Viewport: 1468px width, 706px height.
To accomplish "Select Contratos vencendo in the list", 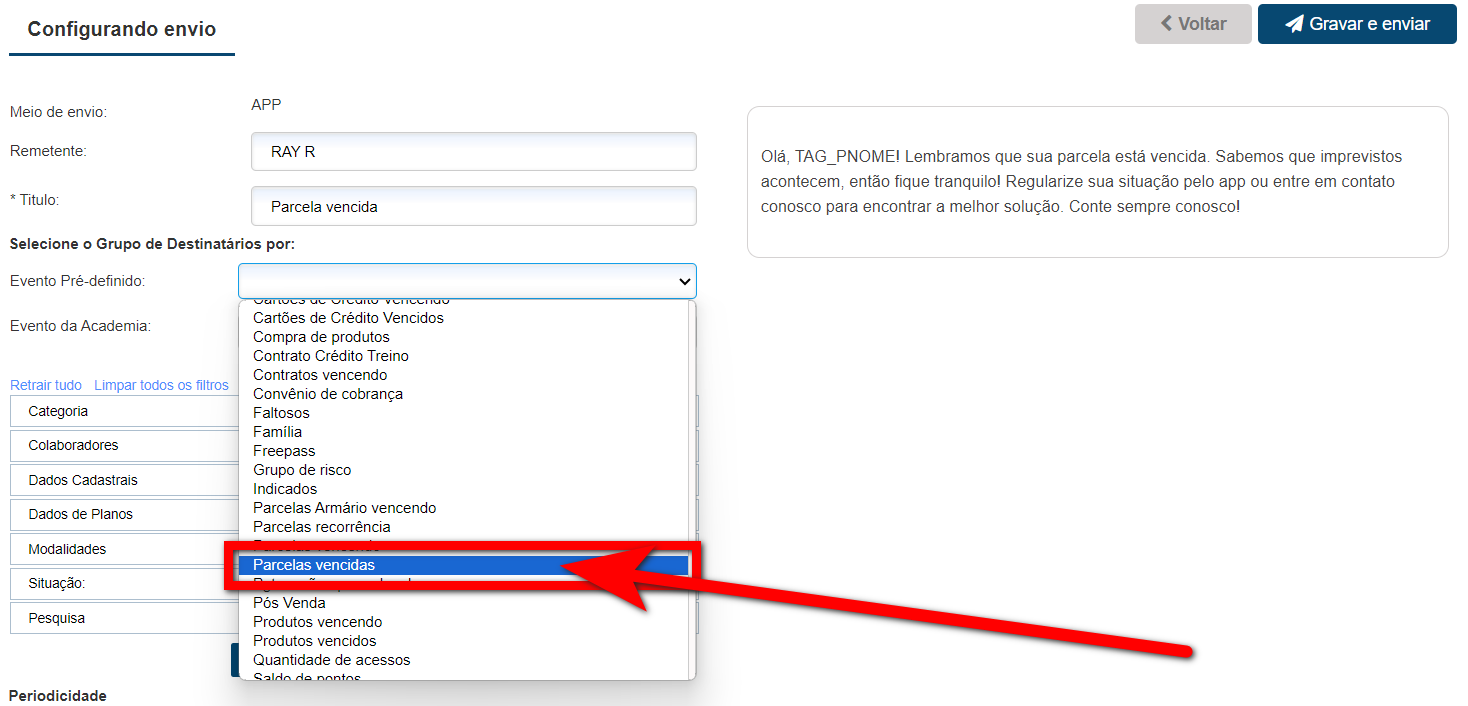I will [320, 375].
